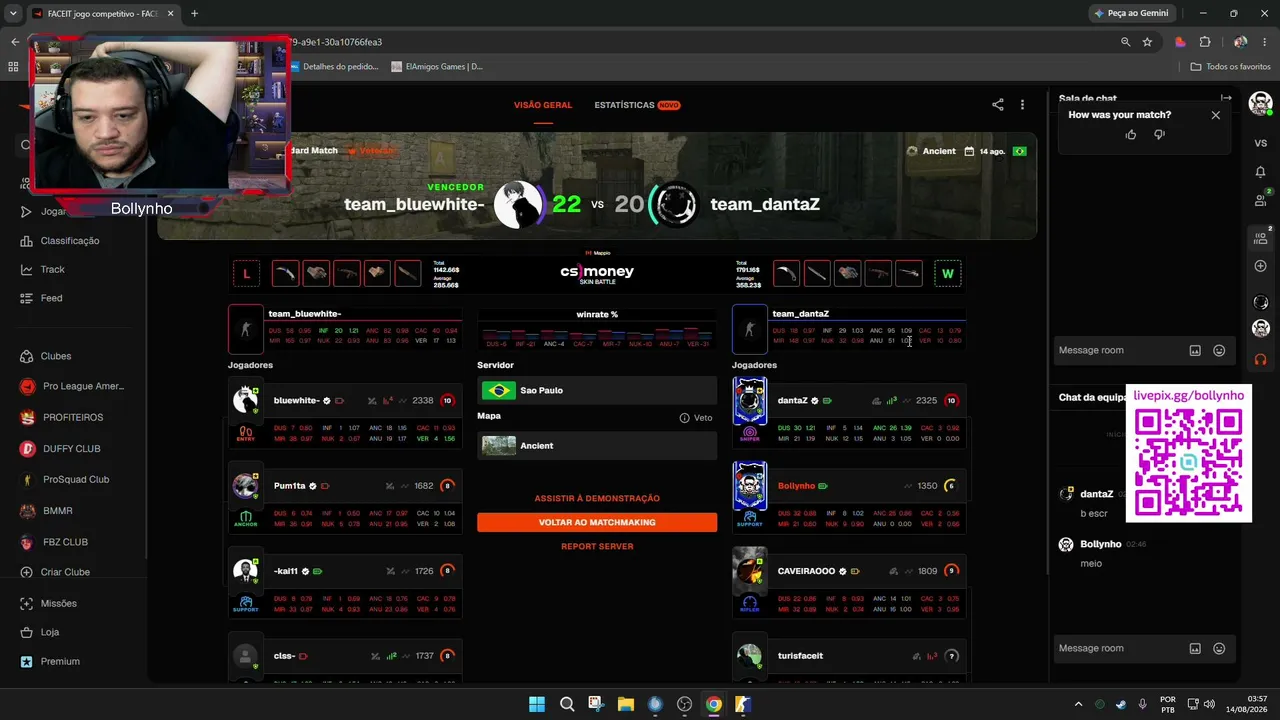Open the Pro League Amer... club

click(x=72, y=386)
